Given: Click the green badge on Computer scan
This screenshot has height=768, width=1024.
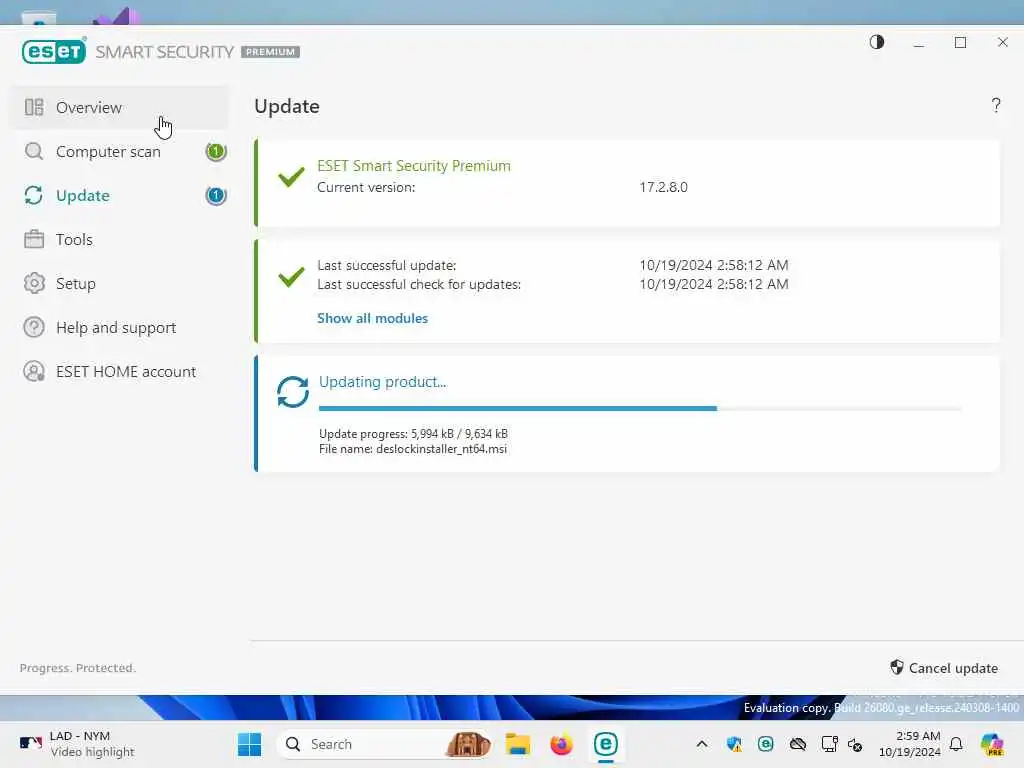Looking at the screenshot, I should click(216, 152).
